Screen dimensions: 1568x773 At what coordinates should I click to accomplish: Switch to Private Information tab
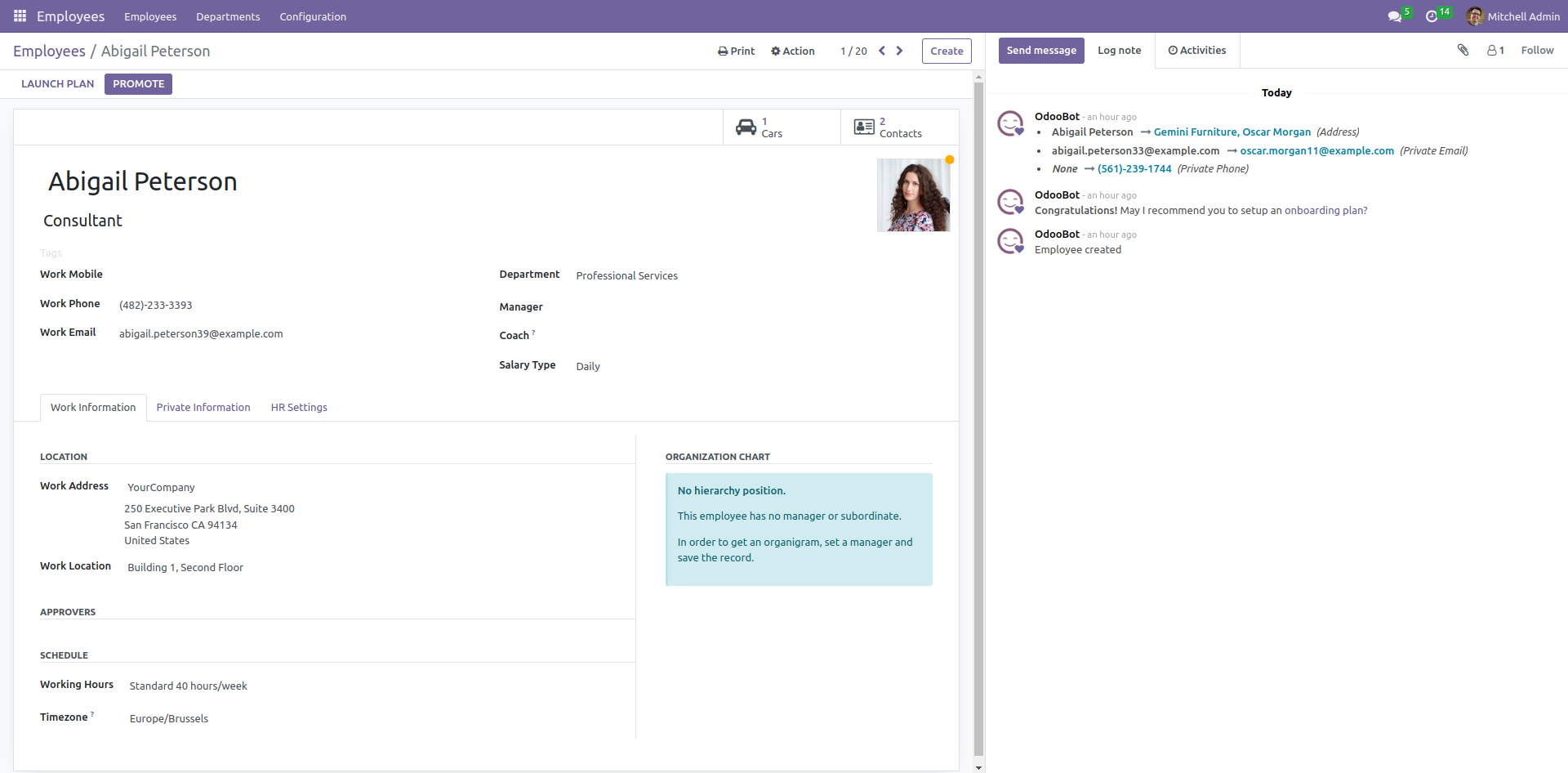[203, 407]
